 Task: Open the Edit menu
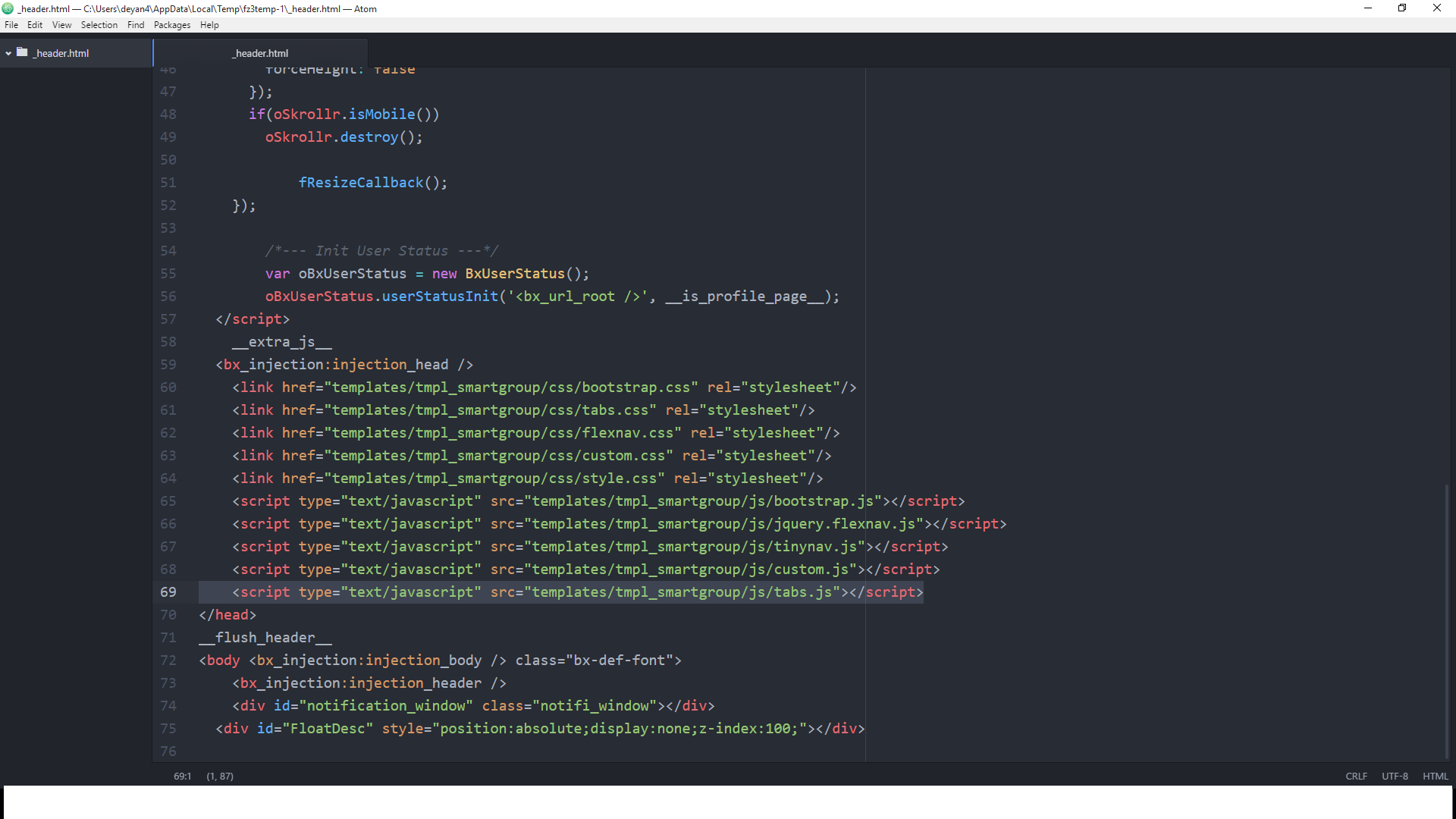point(35,25)
